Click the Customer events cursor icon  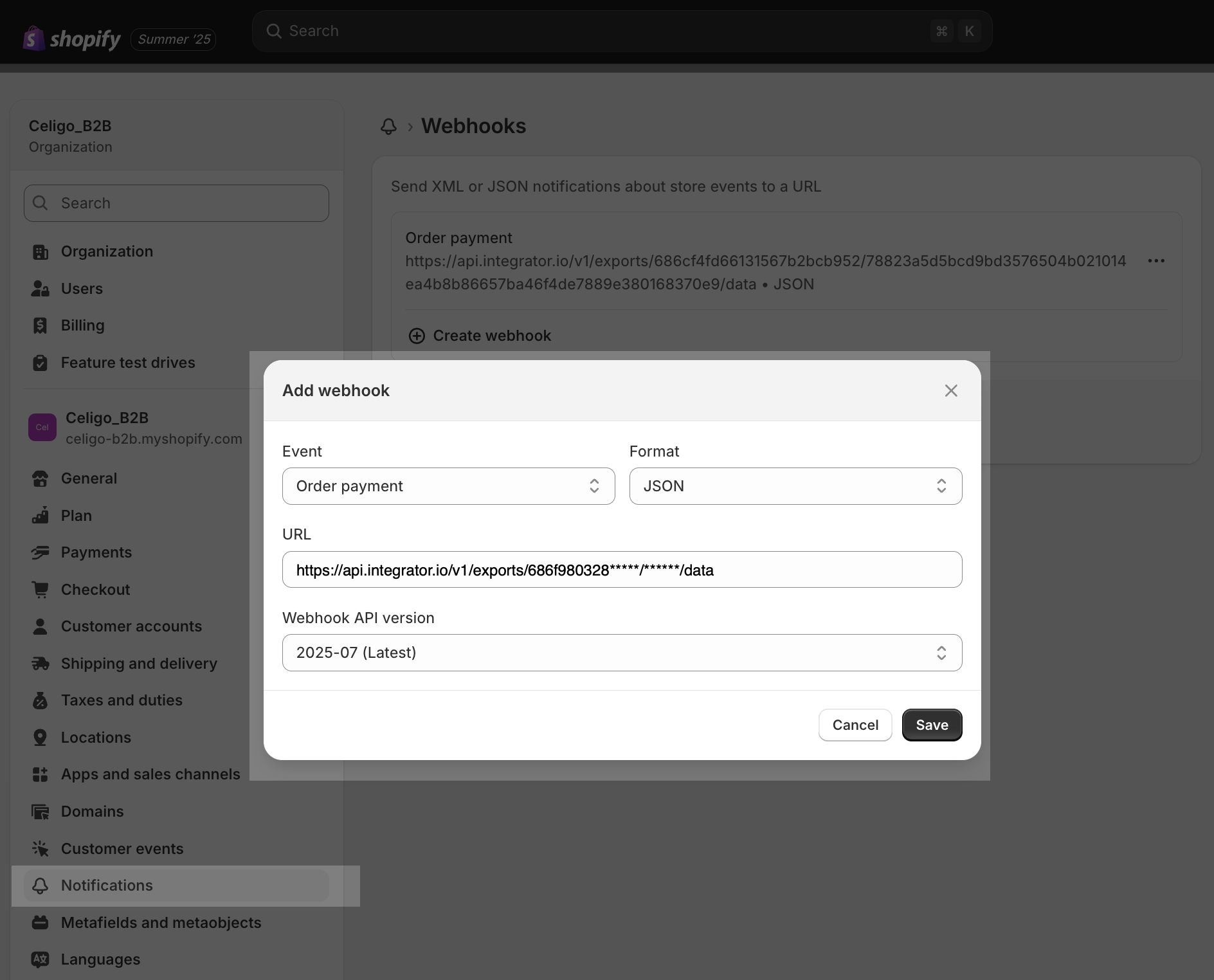click(x=41, y=849)
